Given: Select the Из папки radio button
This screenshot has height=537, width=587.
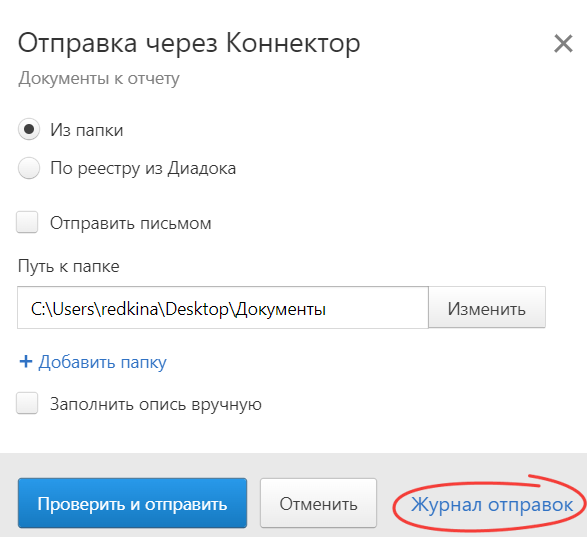Looking at the screenshot, I should pos(29,129).
